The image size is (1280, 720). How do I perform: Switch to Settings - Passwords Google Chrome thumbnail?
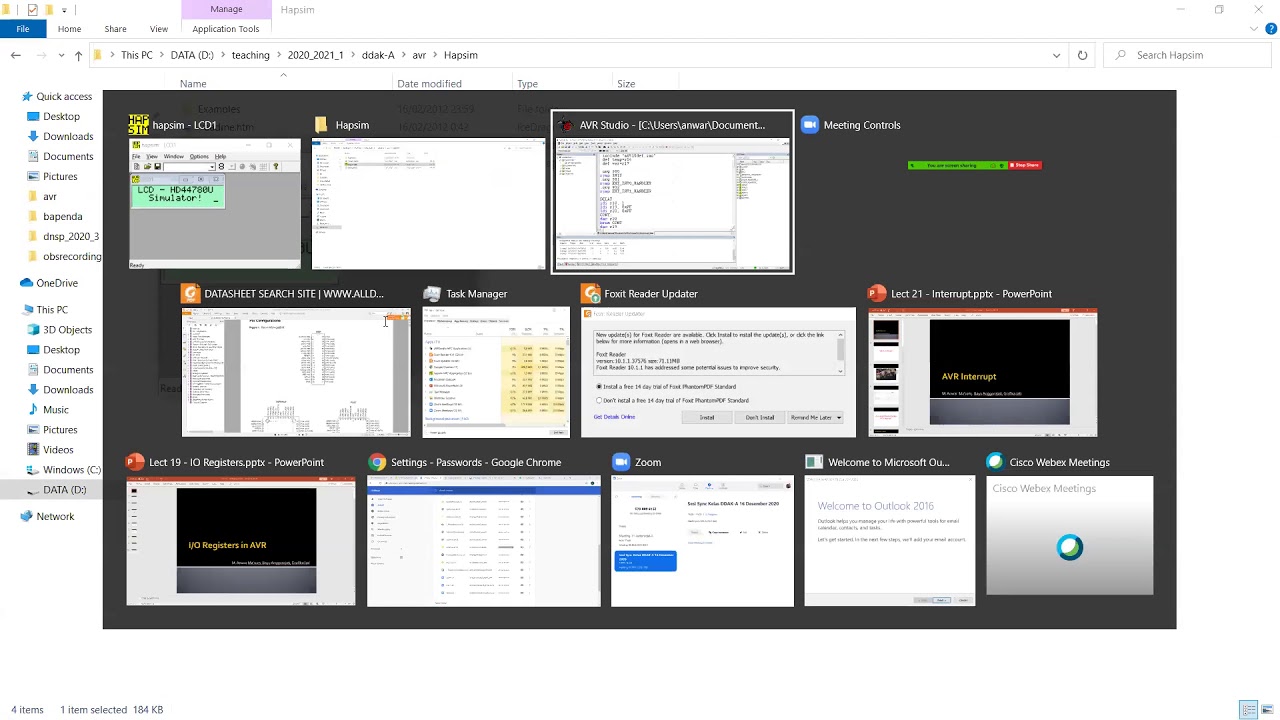(484, 541)
